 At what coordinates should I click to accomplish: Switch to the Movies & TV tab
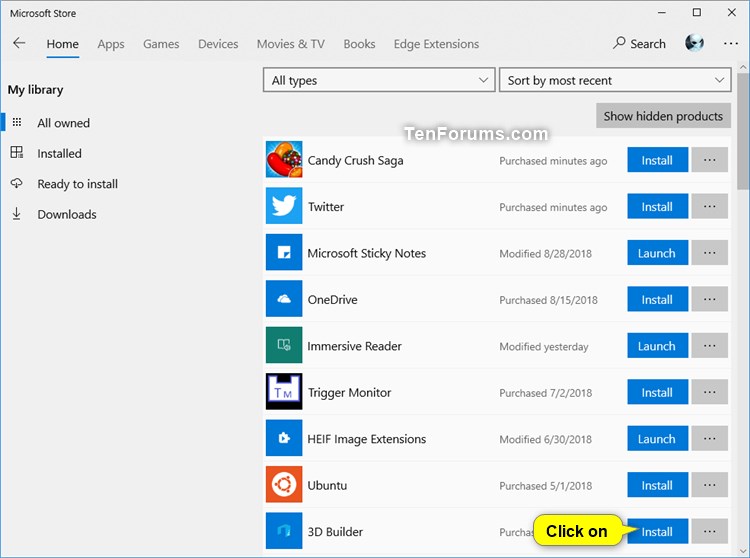tap(291, 44)
